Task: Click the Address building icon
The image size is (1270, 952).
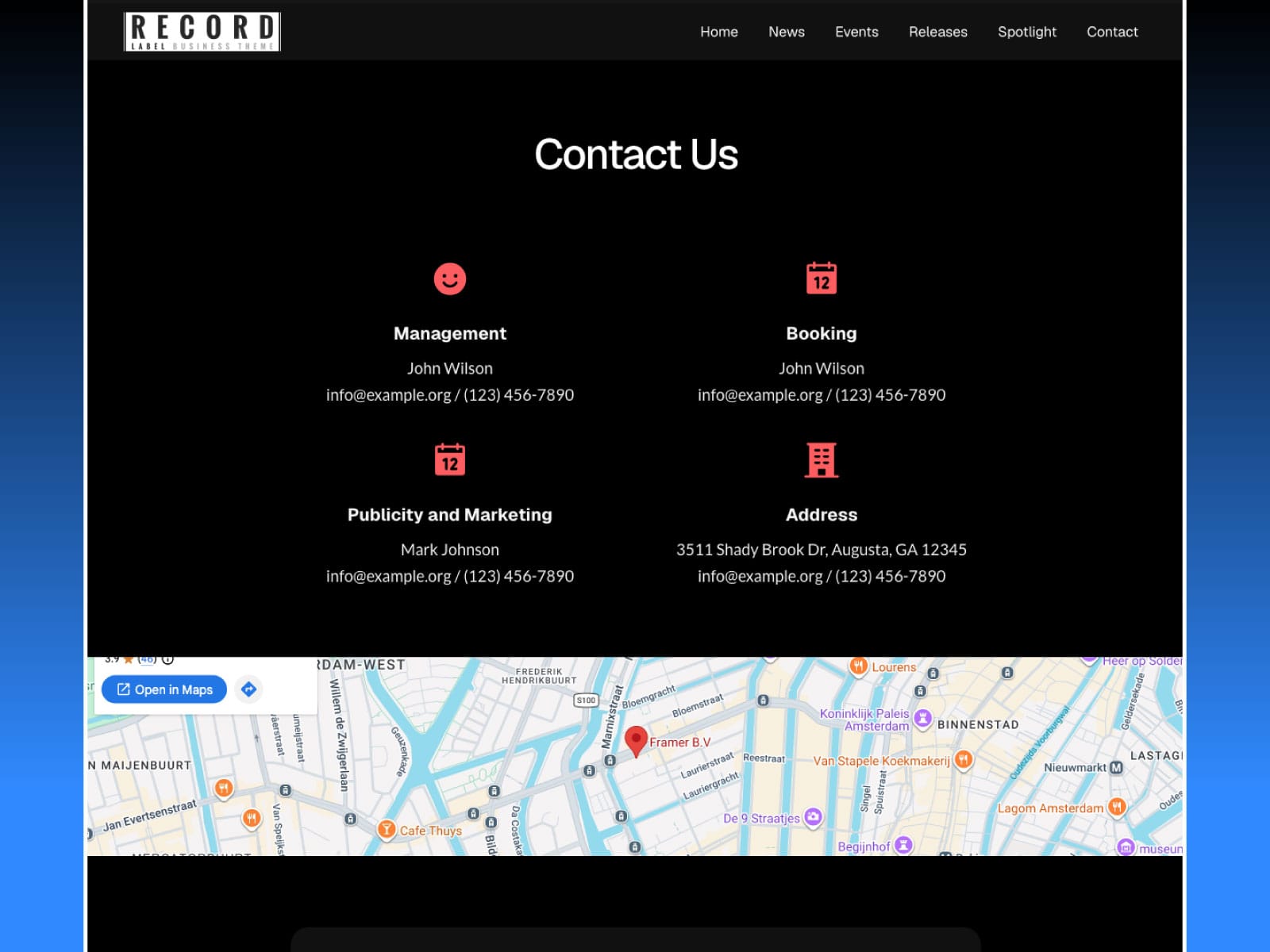Action: tap(822, 459)
